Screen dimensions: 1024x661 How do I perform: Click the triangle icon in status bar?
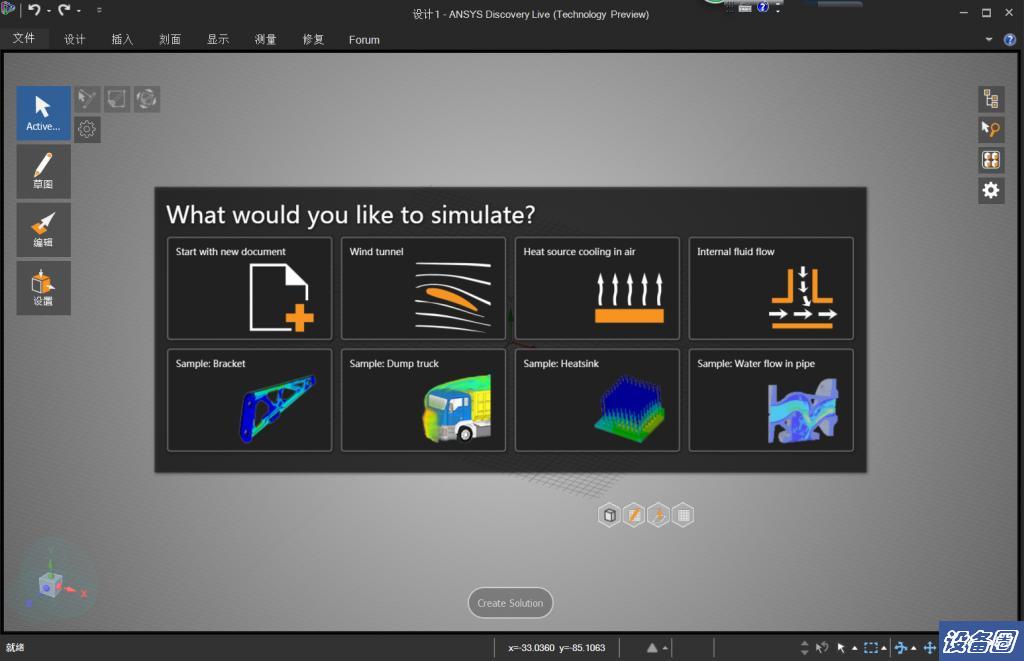pos(652,647)
